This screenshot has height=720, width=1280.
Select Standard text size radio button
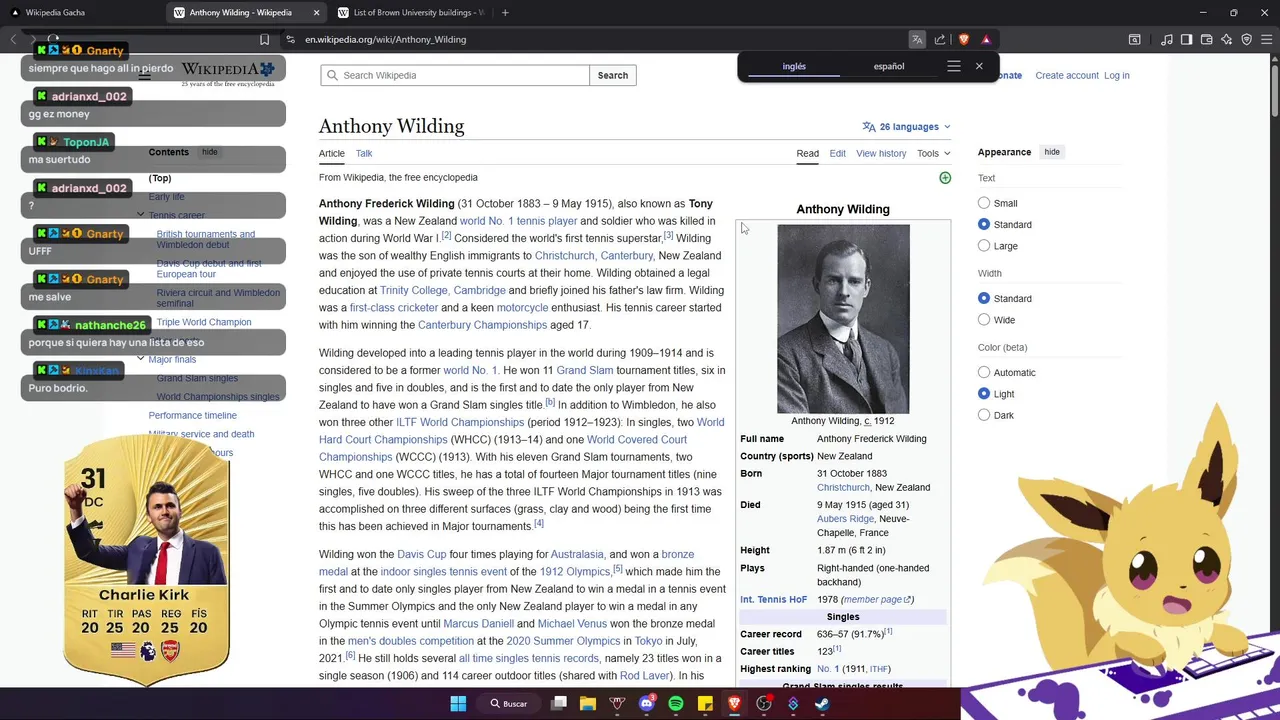[984, 224]
